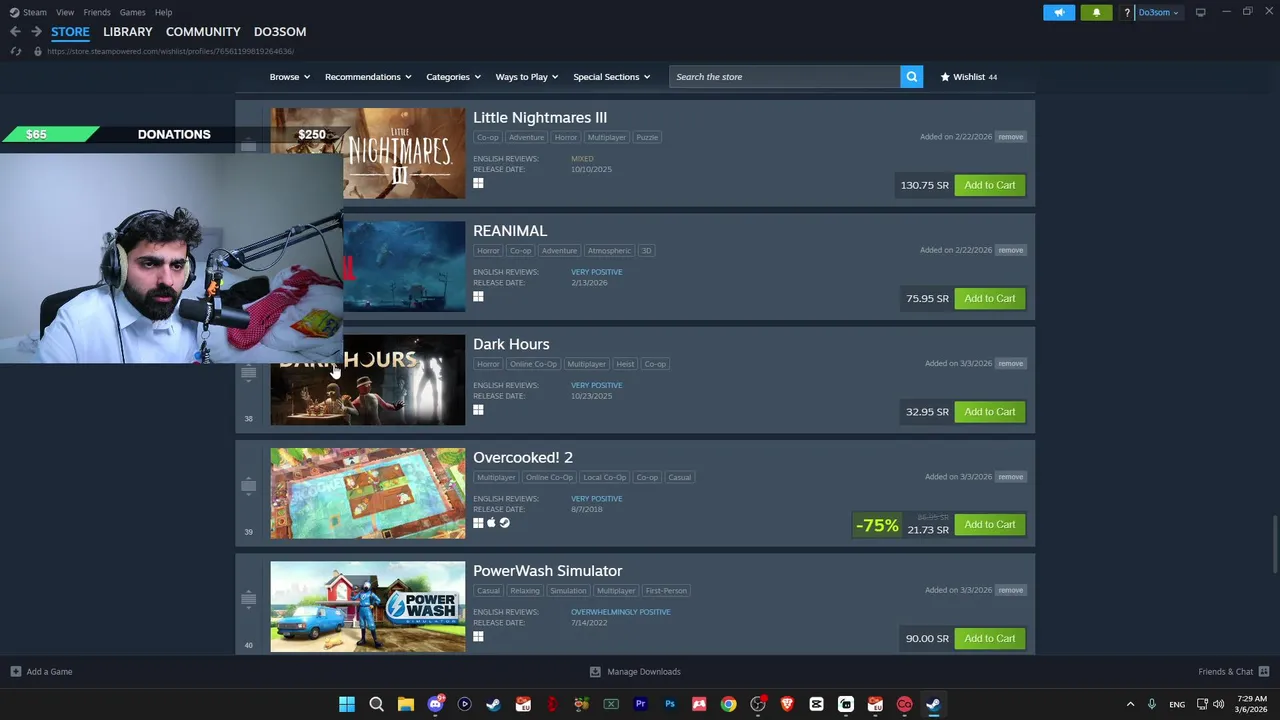Click the page vertical scrollbar thumb
The height and width of the screenshot is (720, 1280).
click(x=1274, y=546)
